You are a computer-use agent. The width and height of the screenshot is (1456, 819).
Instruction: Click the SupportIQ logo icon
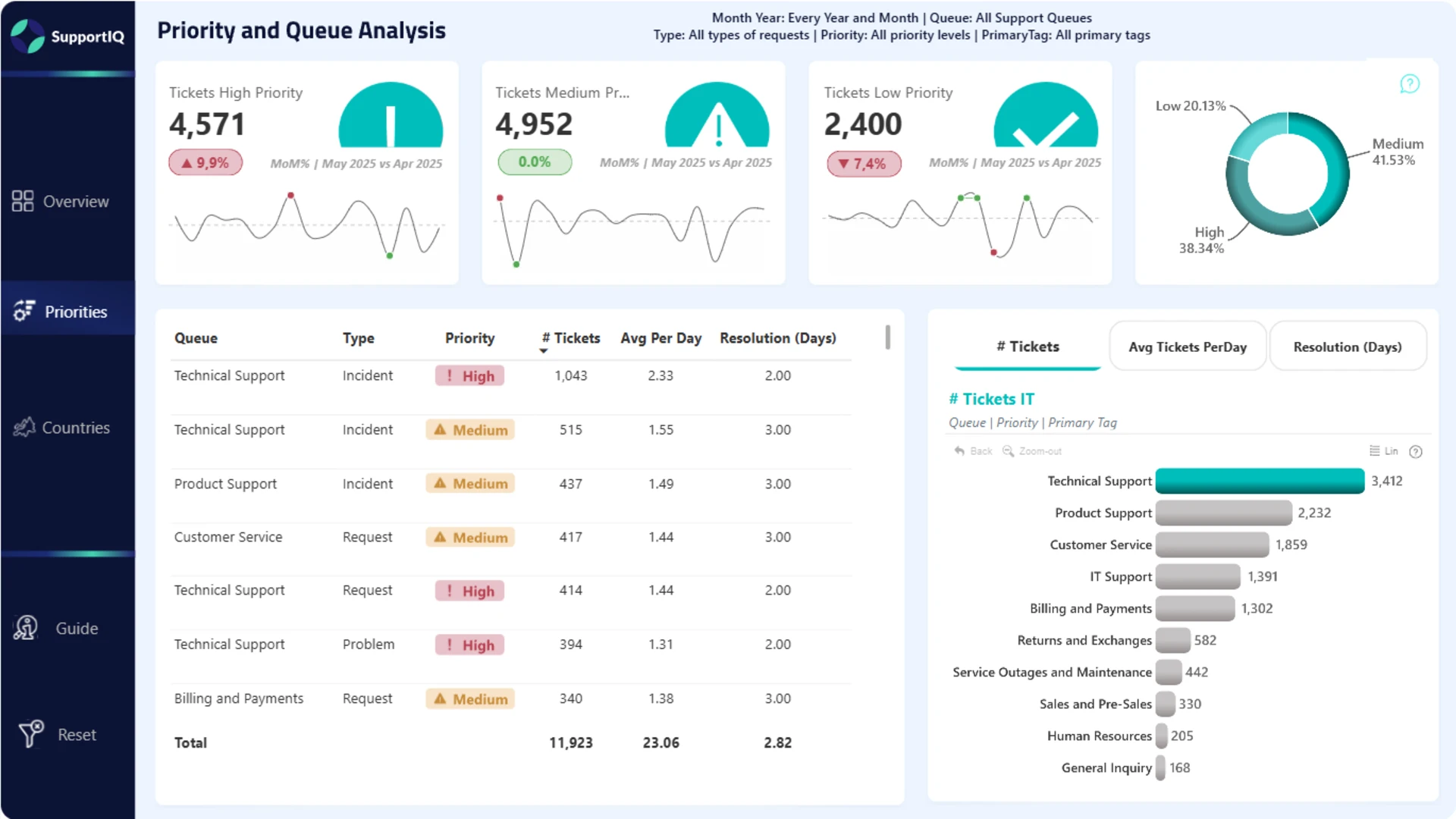point(28,36)
